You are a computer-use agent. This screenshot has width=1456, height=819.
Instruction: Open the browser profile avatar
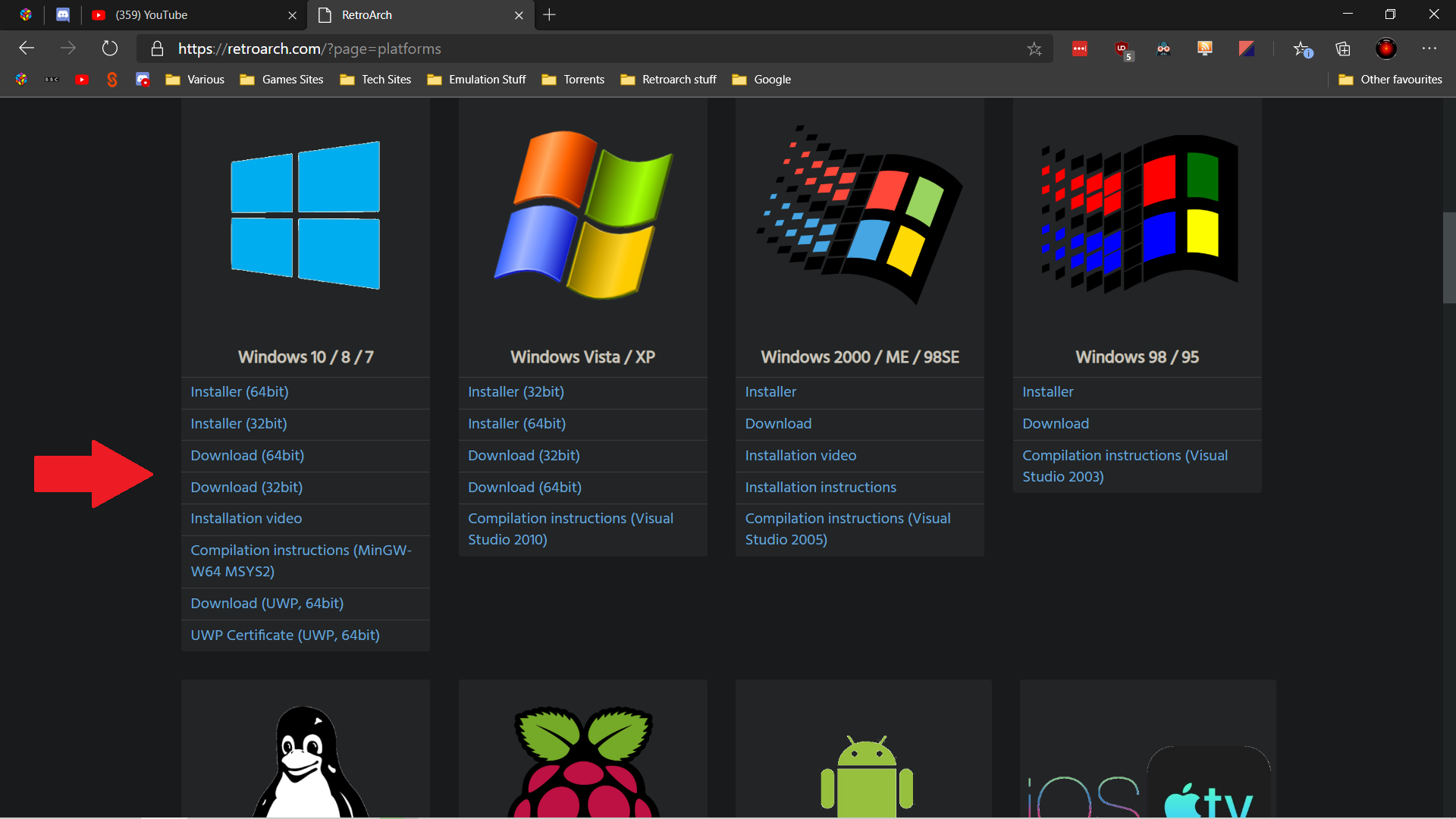(1385, 49)
